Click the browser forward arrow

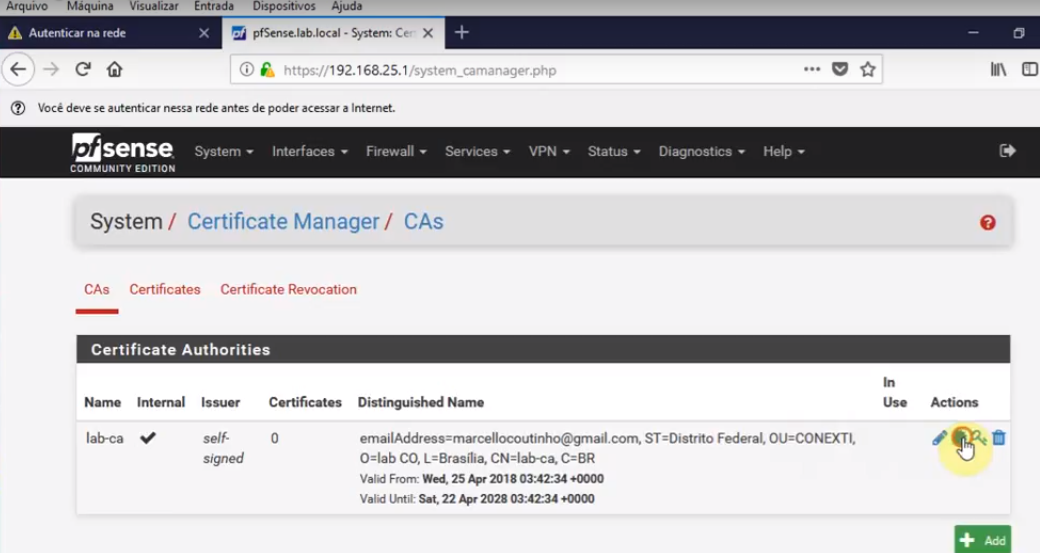51,70
